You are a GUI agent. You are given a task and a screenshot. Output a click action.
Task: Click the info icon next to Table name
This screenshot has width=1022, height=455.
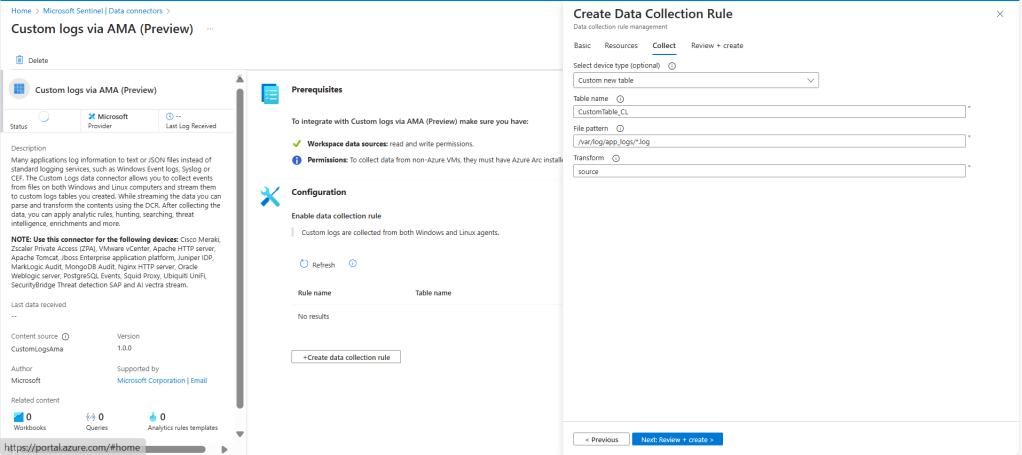[x=620, y=99]
